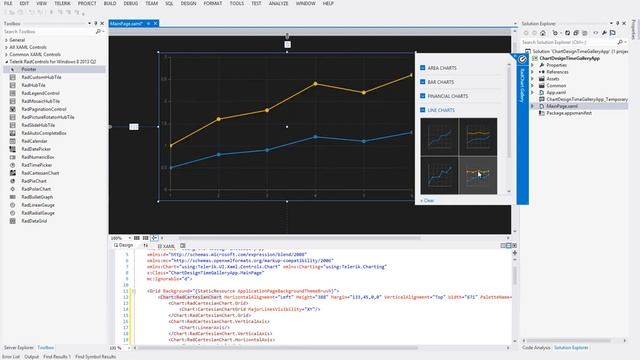Open the Code Analysis tab
The height and width of the screenshot is (360, 640).
coord(536,348)
